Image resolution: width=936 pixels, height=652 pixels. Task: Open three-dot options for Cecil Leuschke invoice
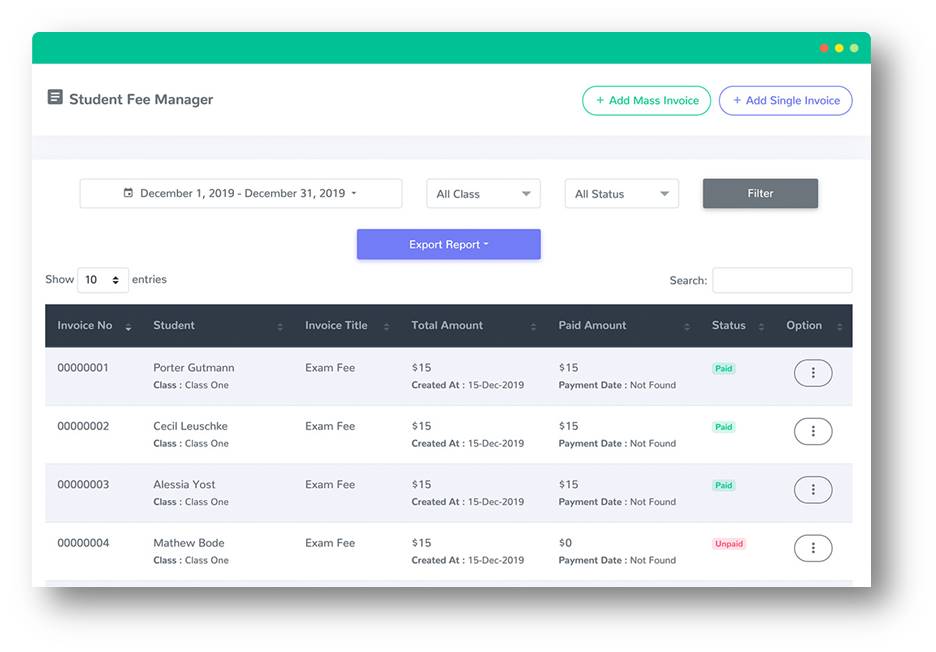(812, 431)
